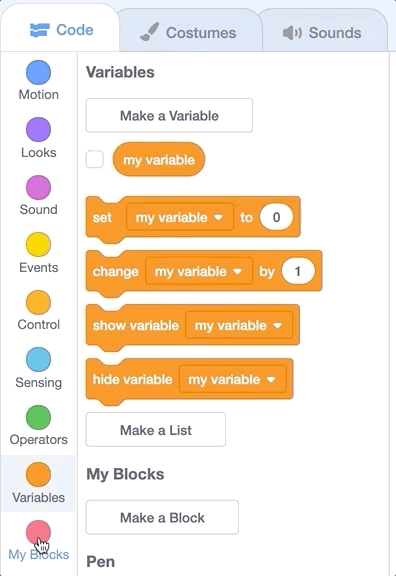
Task: Jump to the green Operators category
Action: click(38, 417)
